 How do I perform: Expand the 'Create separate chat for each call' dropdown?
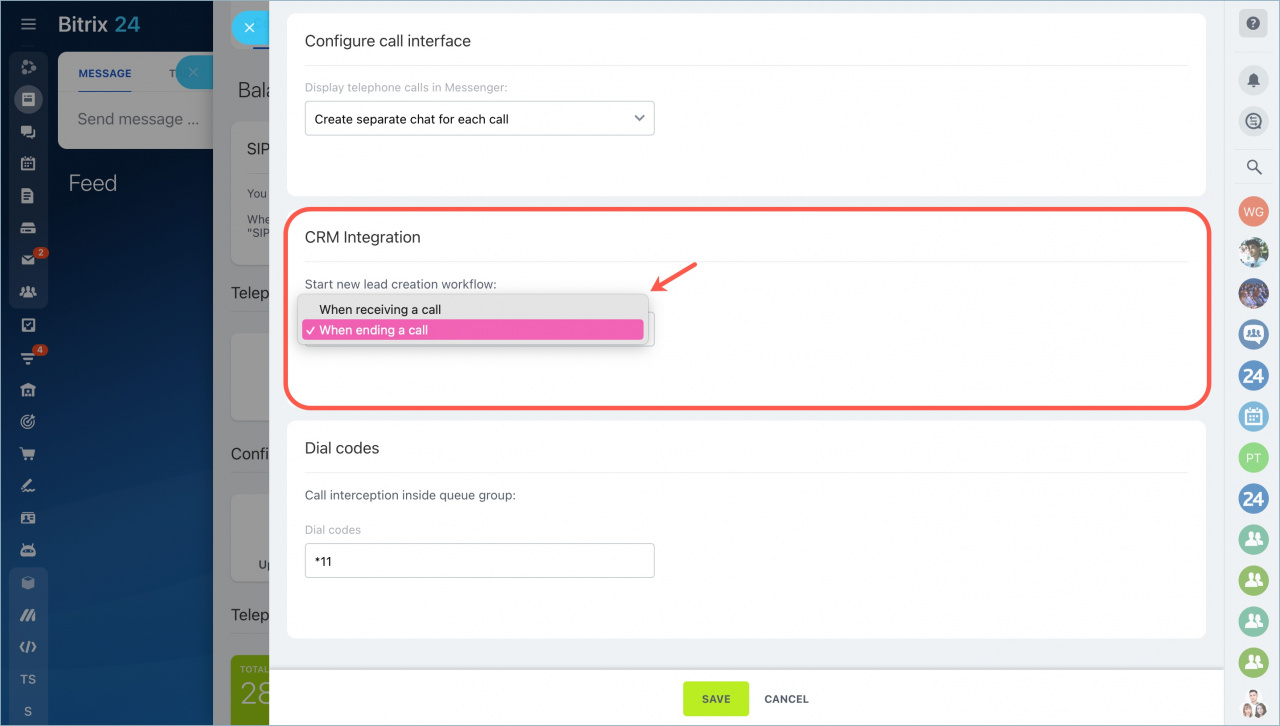[479, 119]
